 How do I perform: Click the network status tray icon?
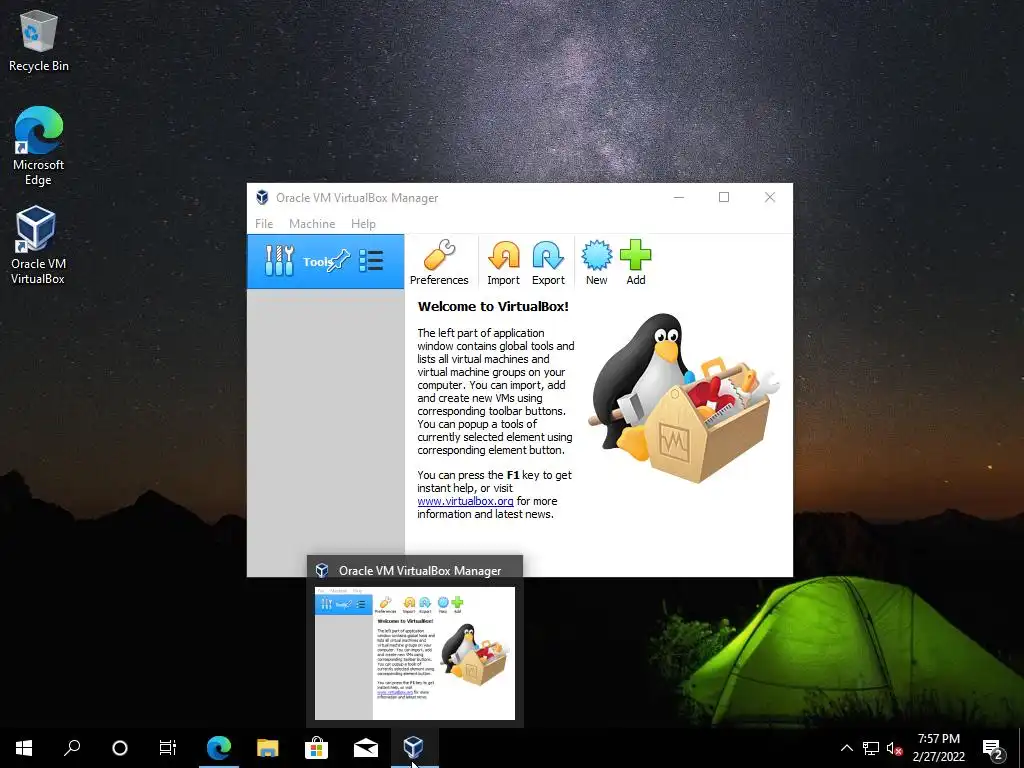[871, 748]
